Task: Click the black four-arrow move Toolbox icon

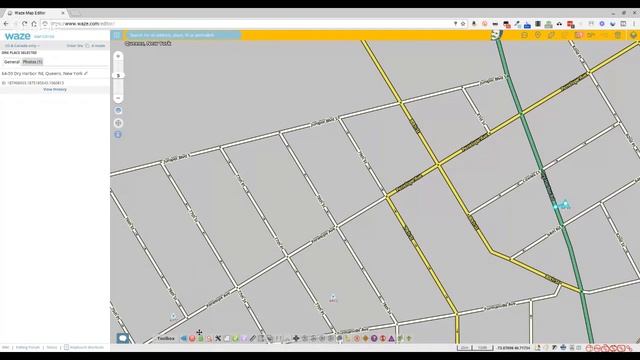Action: pos(296,338)
